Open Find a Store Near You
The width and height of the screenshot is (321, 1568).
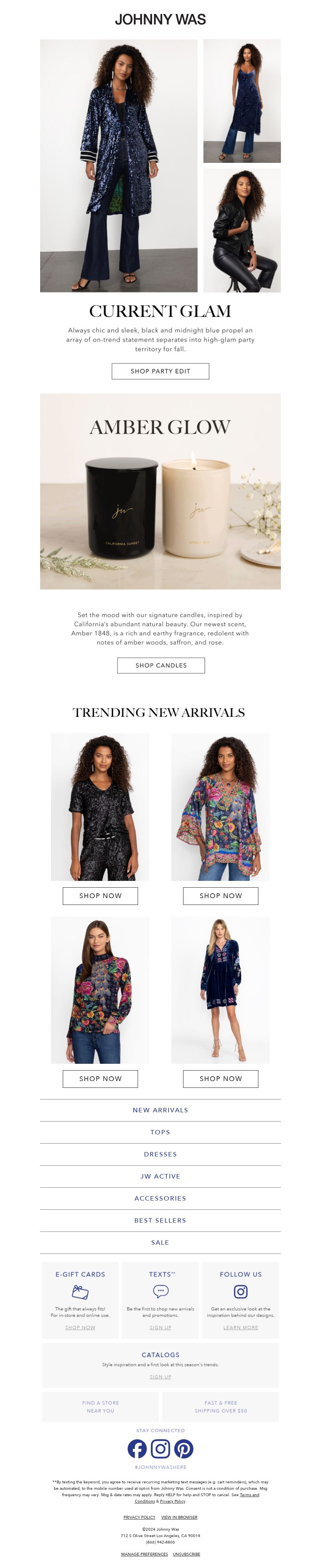100,1406
